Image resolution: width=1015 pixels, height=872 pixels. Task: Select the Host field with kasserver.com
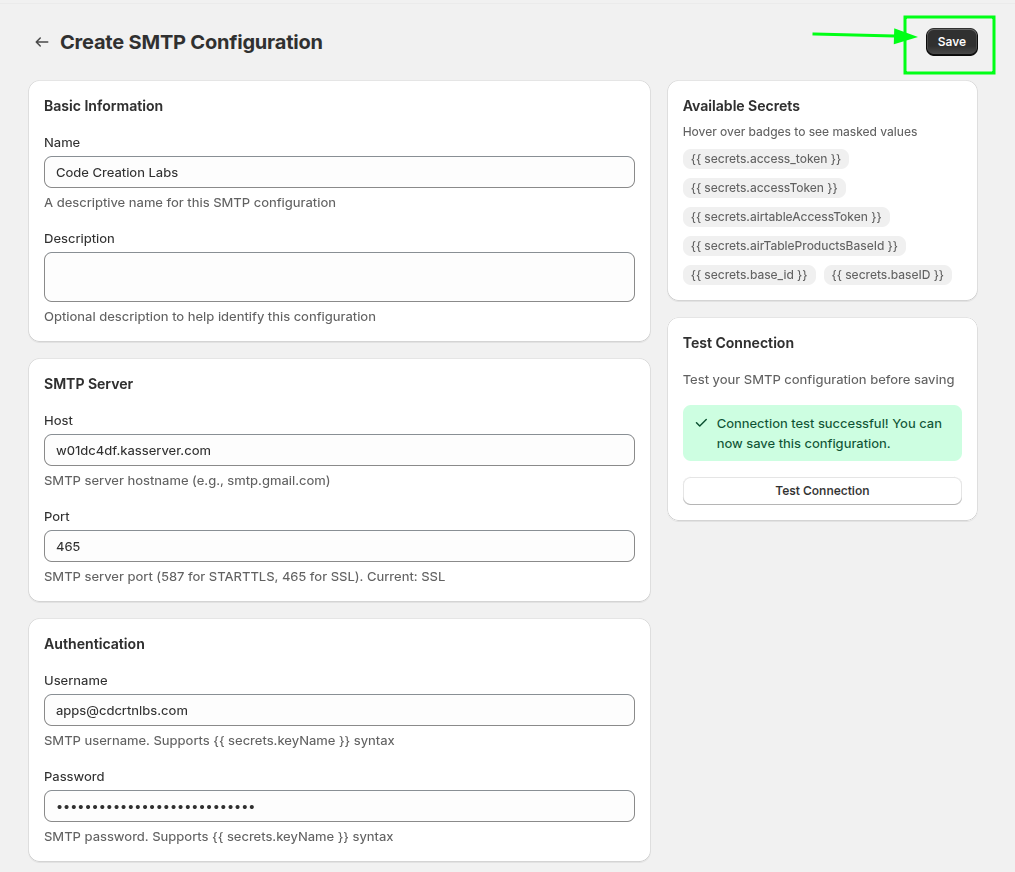click(339, 450)
